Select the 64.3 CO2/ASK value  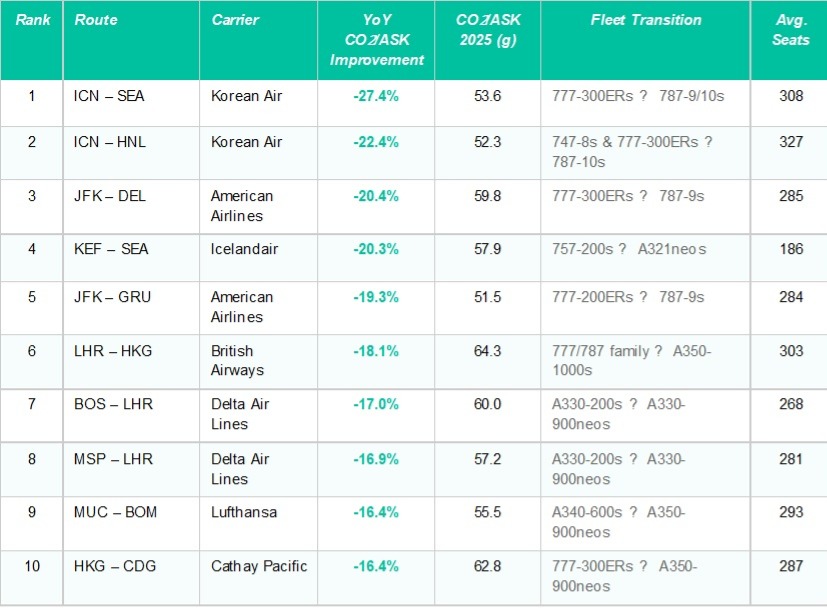coord(488,351)
